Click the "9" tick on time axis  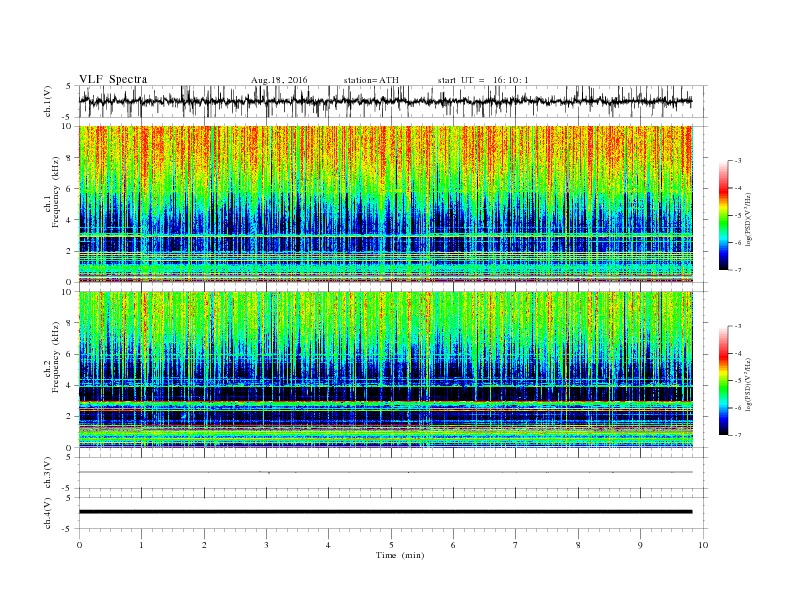pos(640,545)
